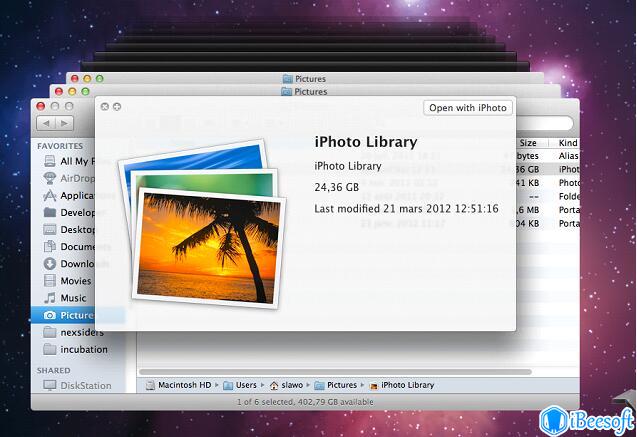
Task: Click Pictures in the path bar
Action: pos(336,385)
